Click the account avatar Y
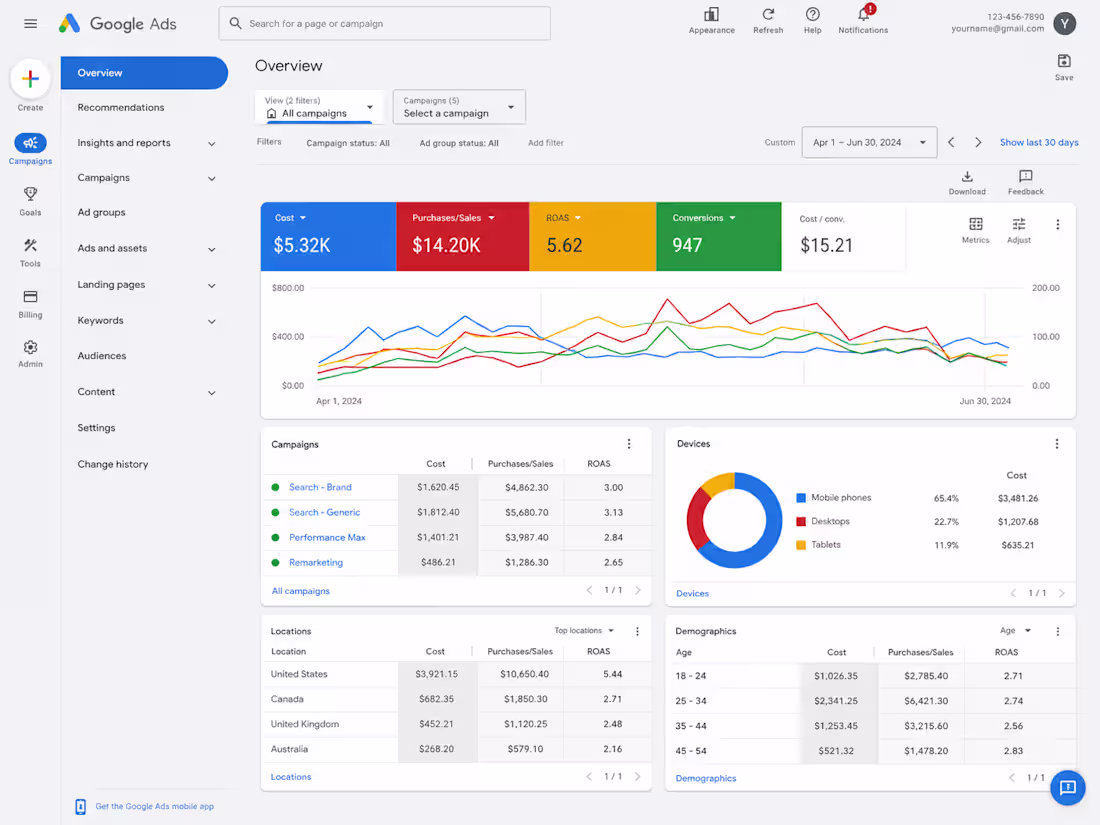The image size is (1100, 825). click(1064, 24)
